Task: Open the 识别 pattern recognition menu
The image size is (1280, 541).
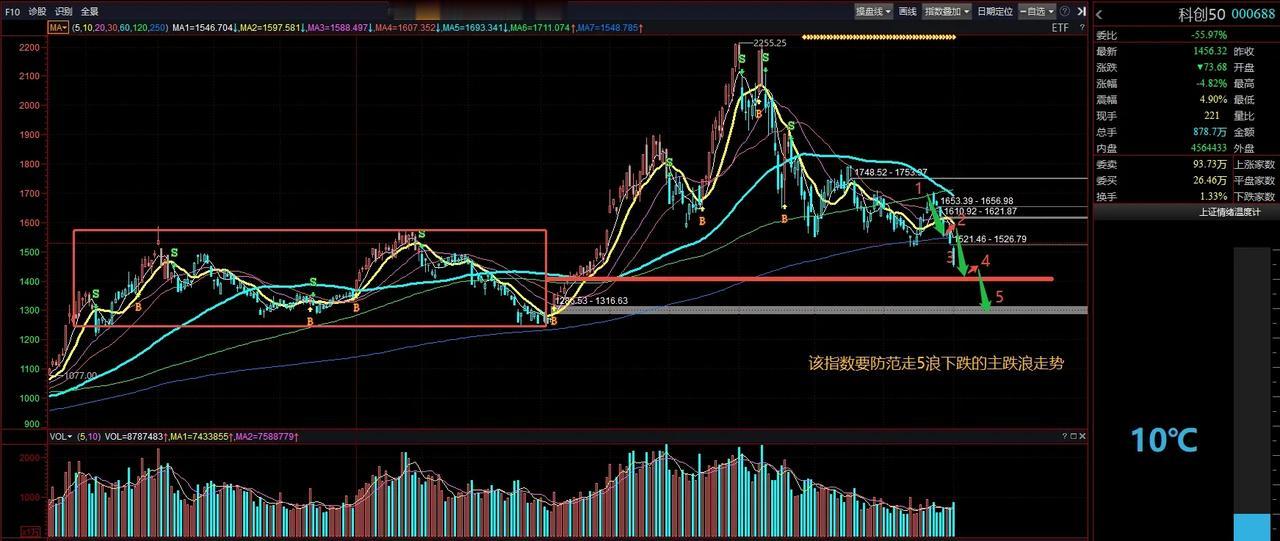Action: pyautogui.click(x=63, y=11)
